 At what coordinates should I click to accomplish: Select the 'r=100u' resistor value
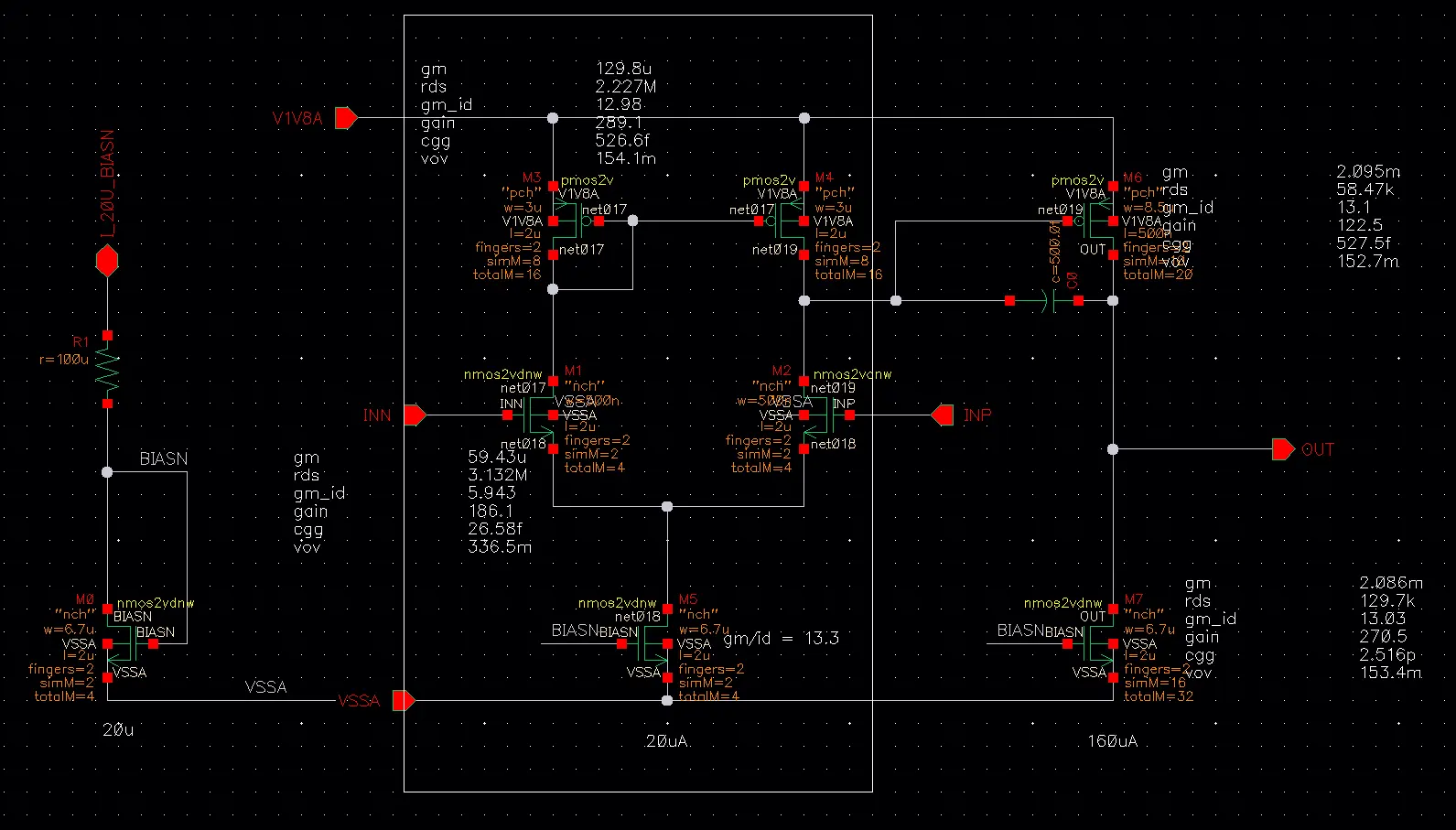click(x=64, y=360)
